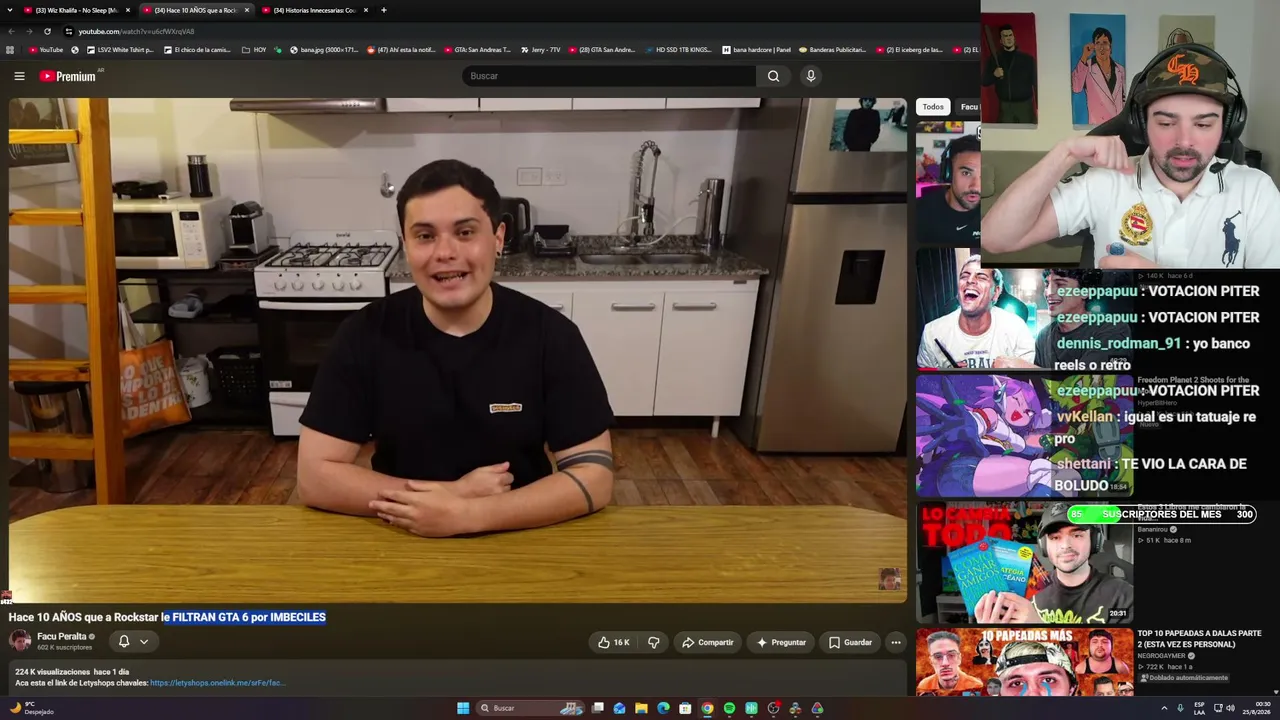This screenshot has height=720, width=1280.
Task: Open the LO CAMBIA TODO video thumbnail
Action: tap(1025, 562)
